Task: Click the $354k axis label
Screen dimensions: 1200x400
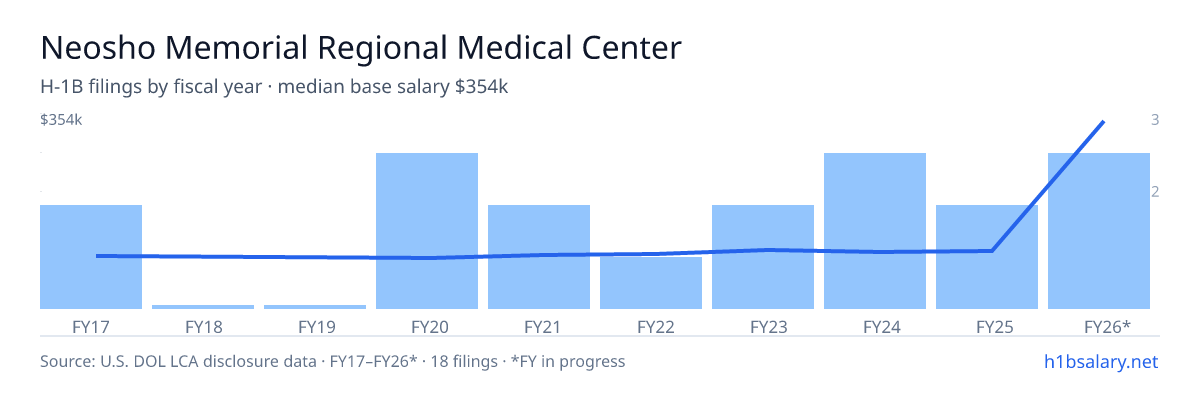Action: (x=61, y=121)
